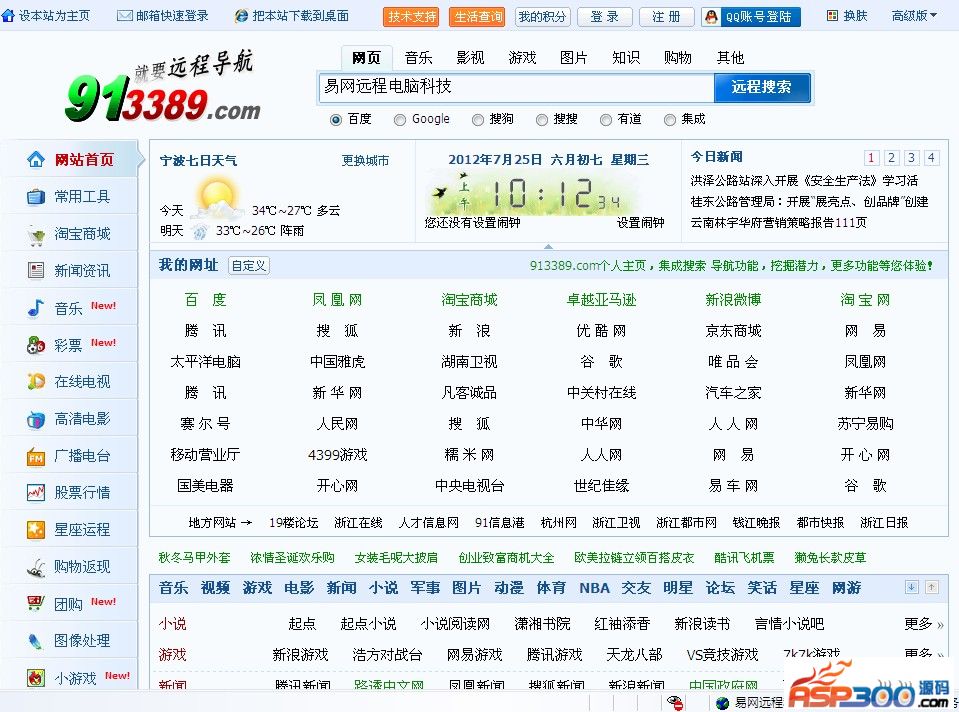Collapse the info panel with small up triangle

pyautogui.click(x=548, y=247)
